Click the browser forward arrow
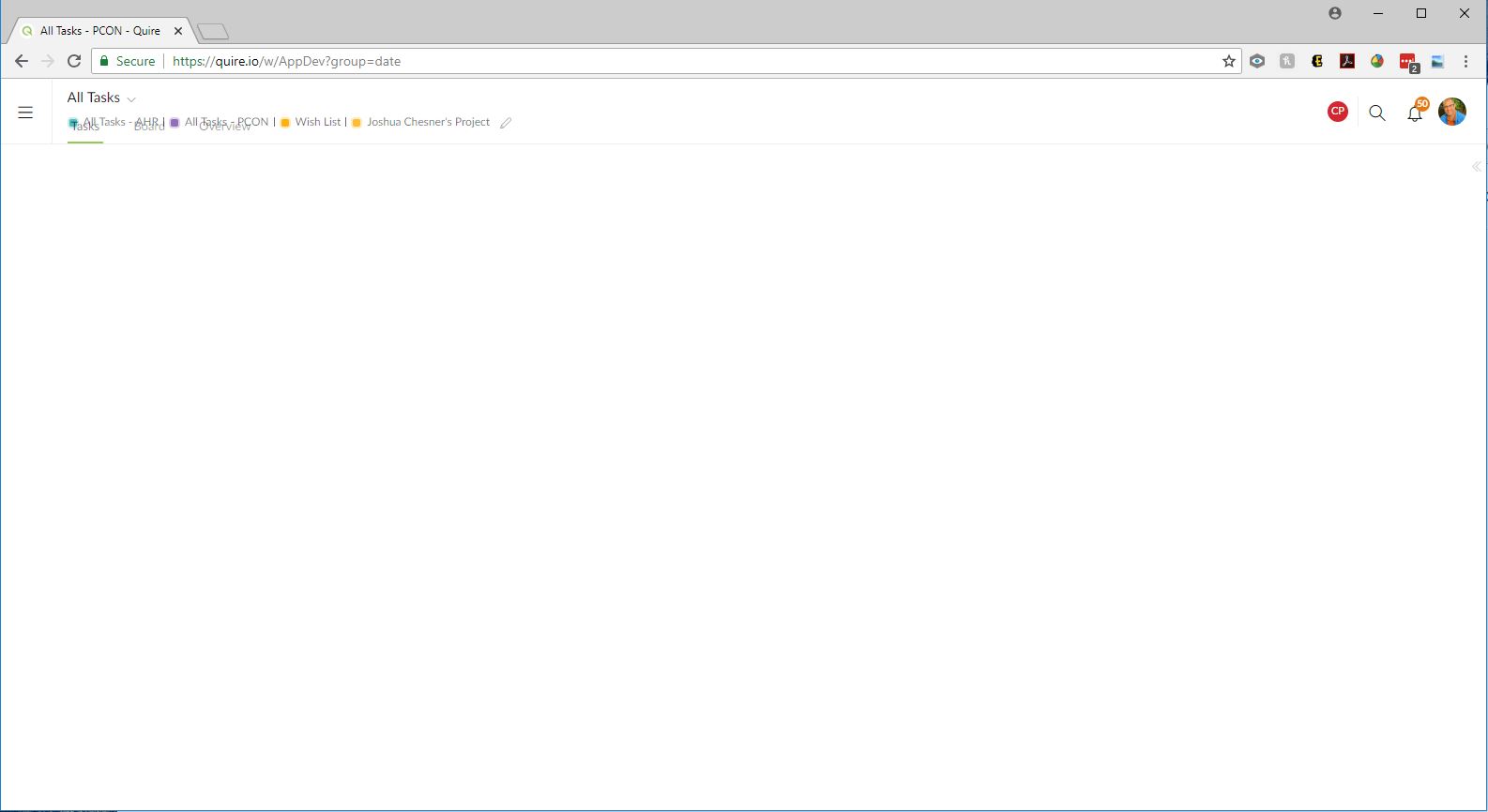Viewport: 1488px width, 812px height. 48,61
